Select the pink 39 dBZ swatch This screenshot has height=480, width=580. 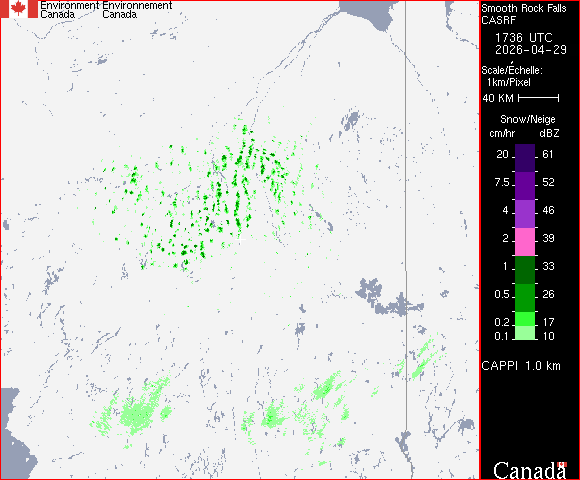tap(525, 242)
